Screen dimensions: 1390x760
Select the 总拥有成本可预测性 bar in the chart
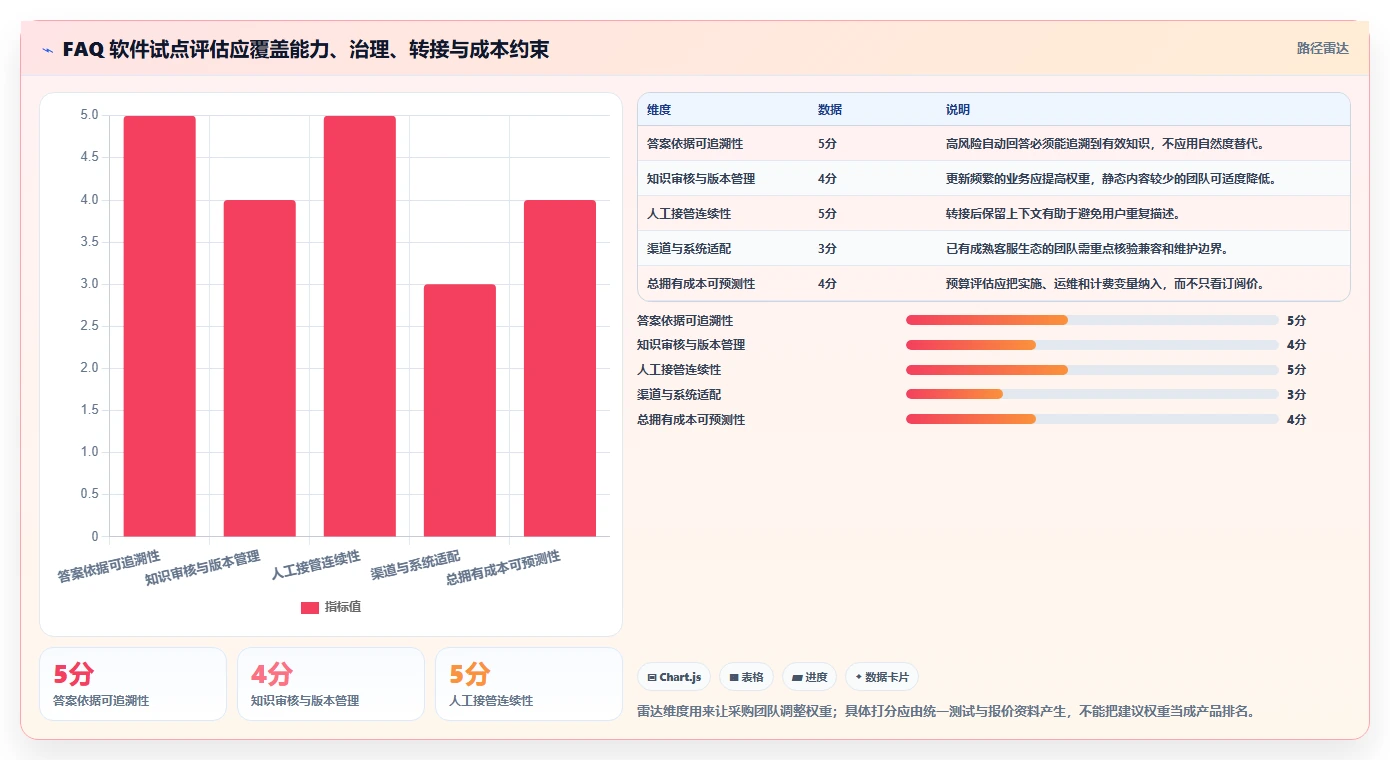560,368
